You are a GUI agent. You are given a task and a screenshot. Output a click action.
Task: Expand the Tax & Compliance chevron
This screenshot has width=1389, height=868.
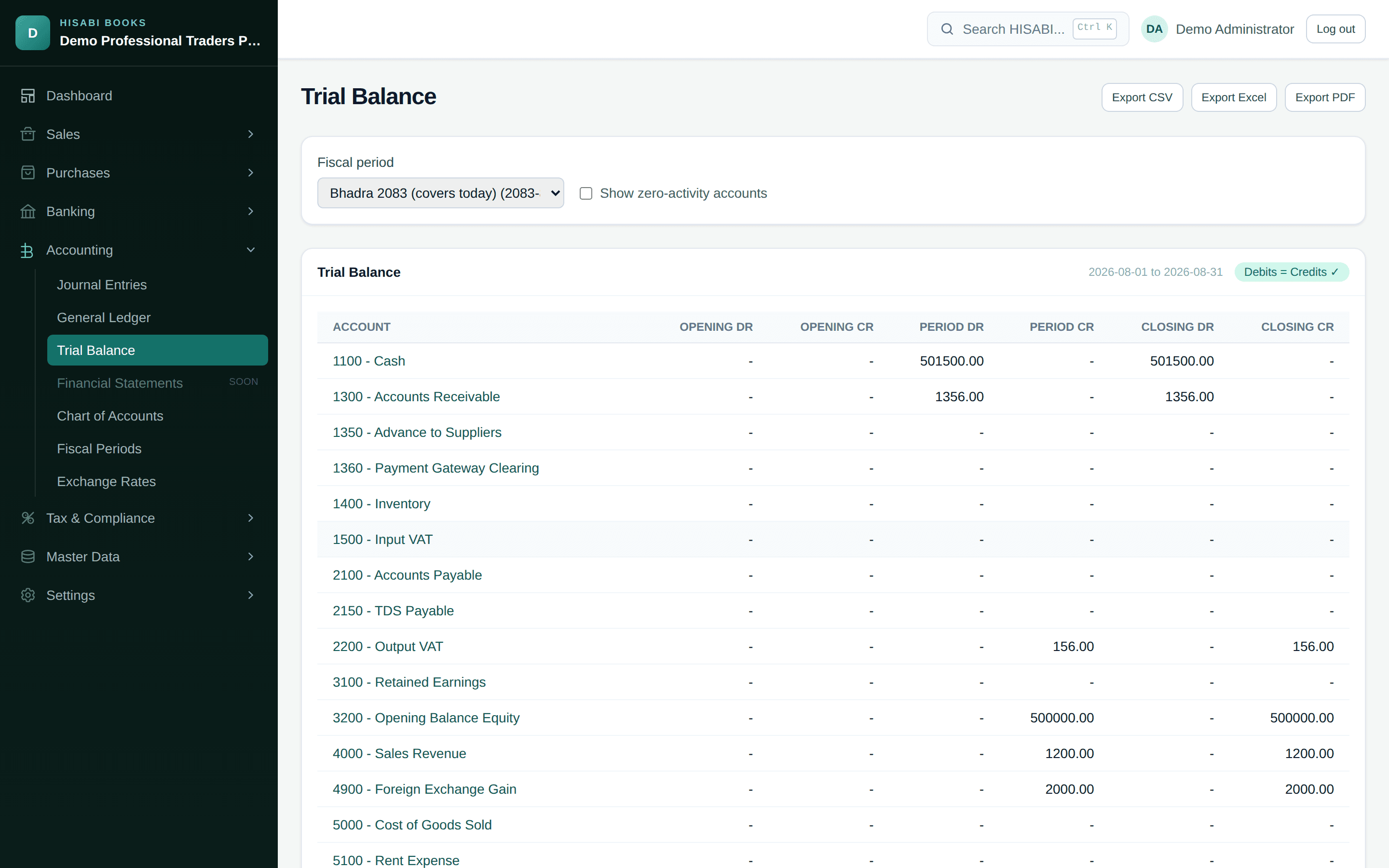click(x=250, y=518)
